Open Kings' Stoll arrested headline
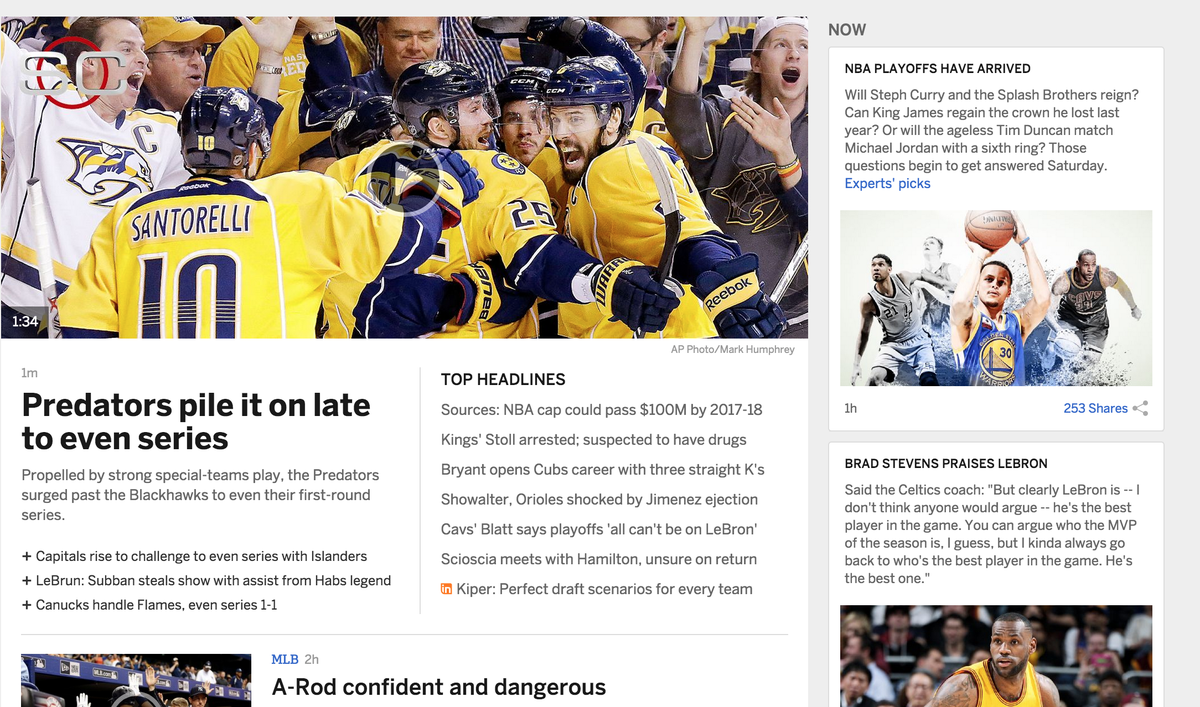1200x707 pixels. 593,439
